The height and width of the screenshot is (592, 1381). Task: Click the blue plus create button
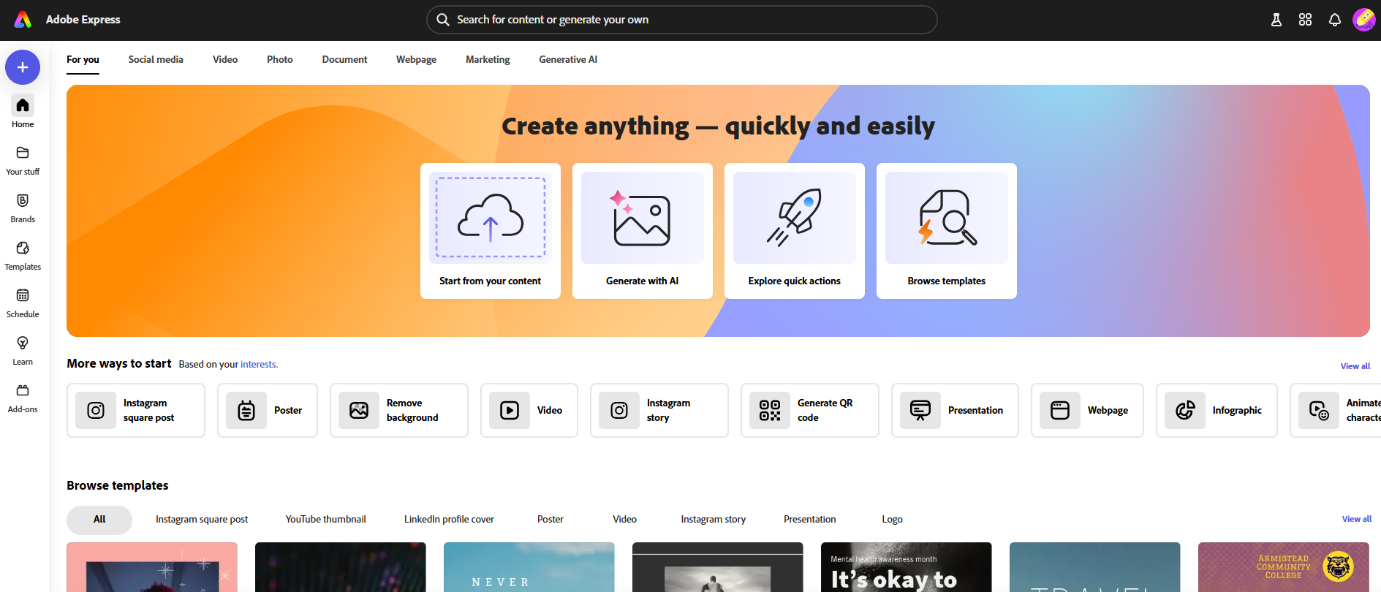click(x=22, y=67)
